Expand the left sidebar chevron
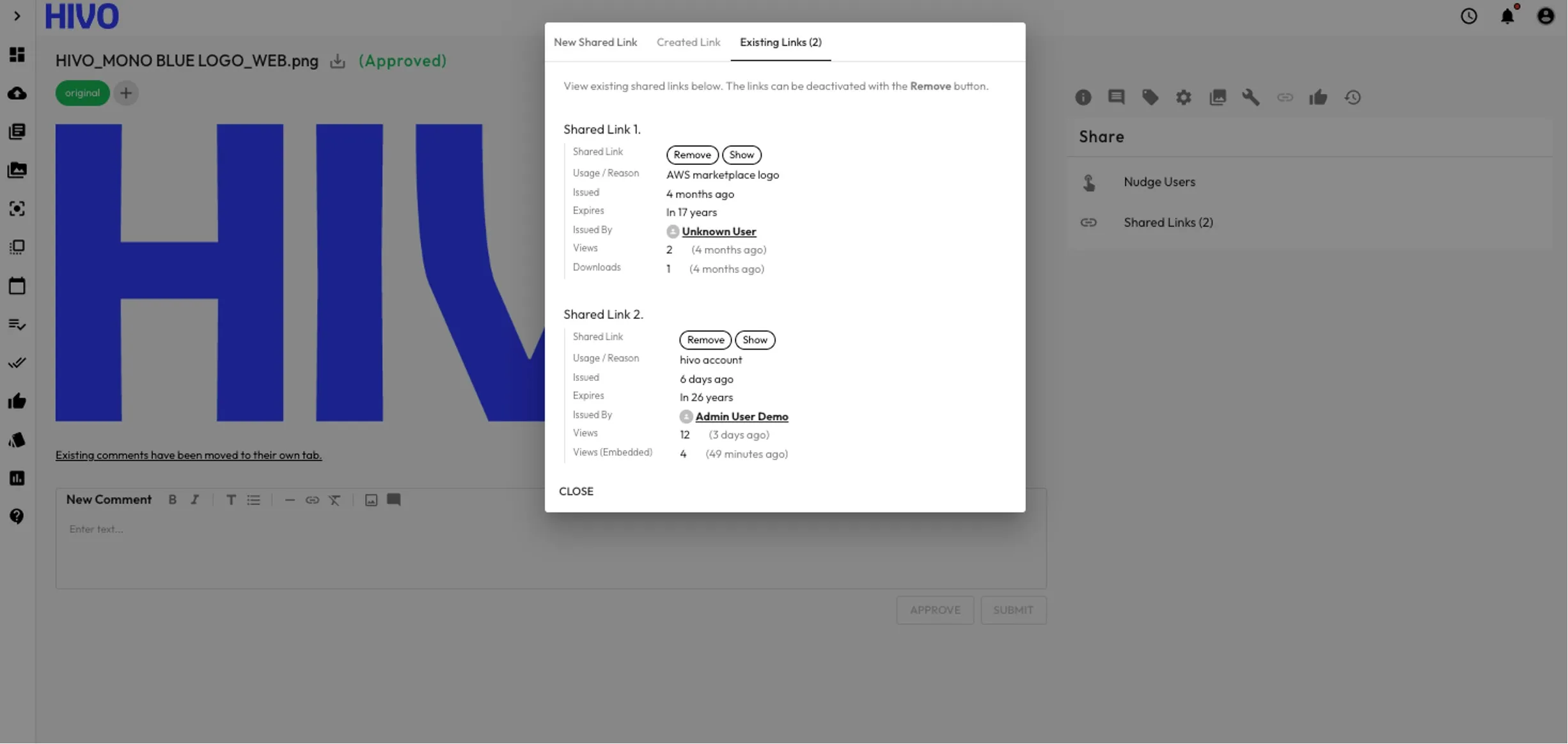Viewport: 1568px width, 744px height. point(17,16)
